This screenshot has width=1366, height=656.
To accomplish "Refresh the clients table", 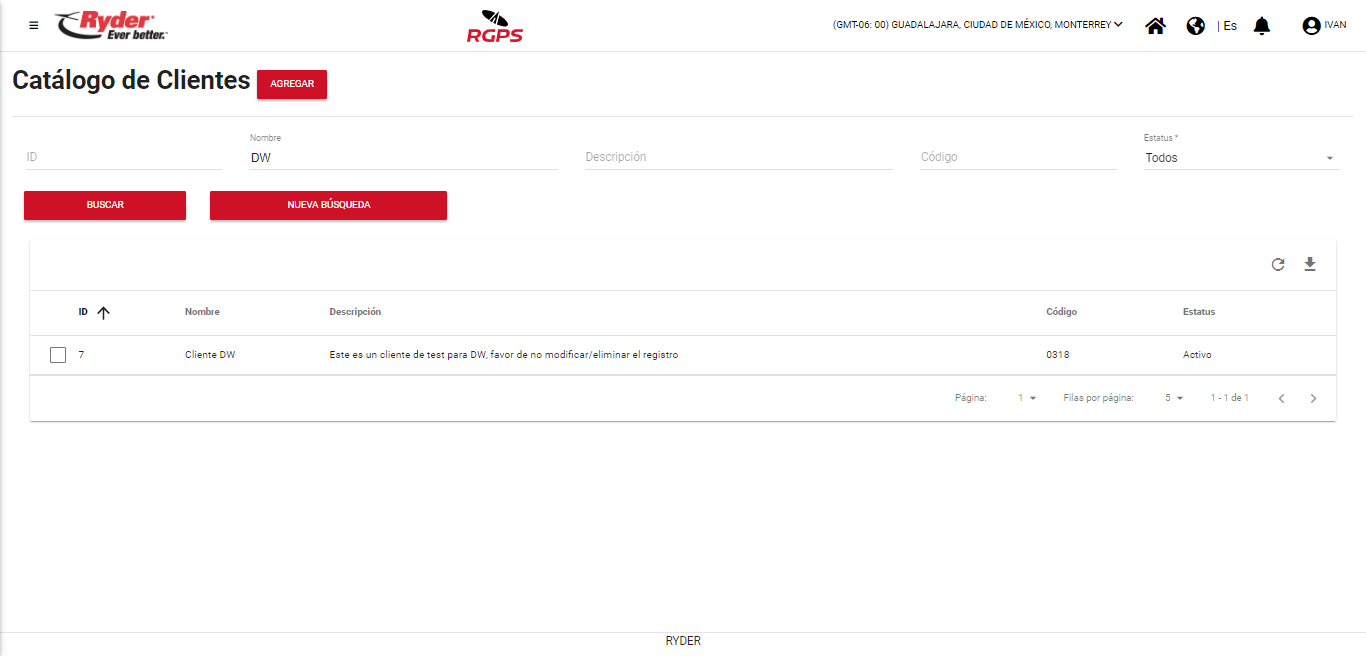I will click(1278, 265).
